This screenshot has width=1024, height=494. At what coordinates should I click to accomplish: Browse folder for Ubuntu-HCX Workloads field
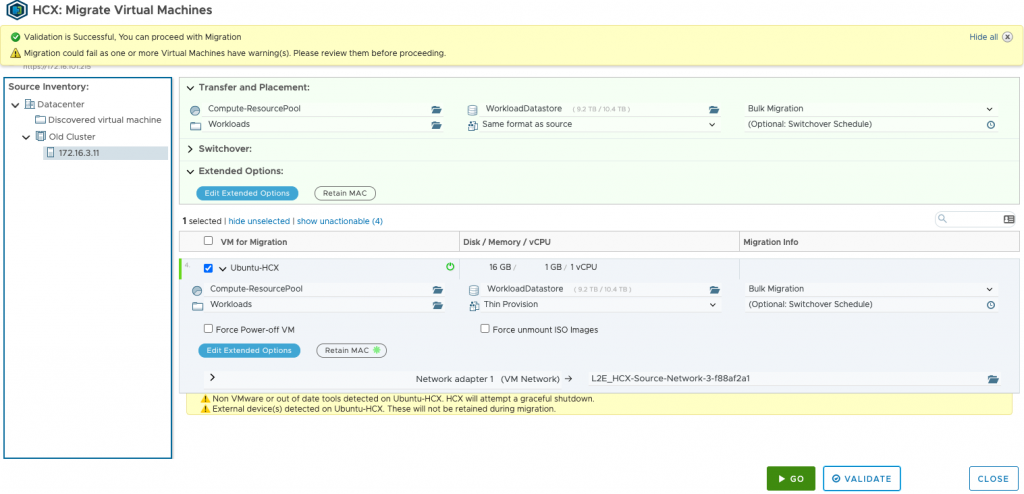(x=438, y=305)
